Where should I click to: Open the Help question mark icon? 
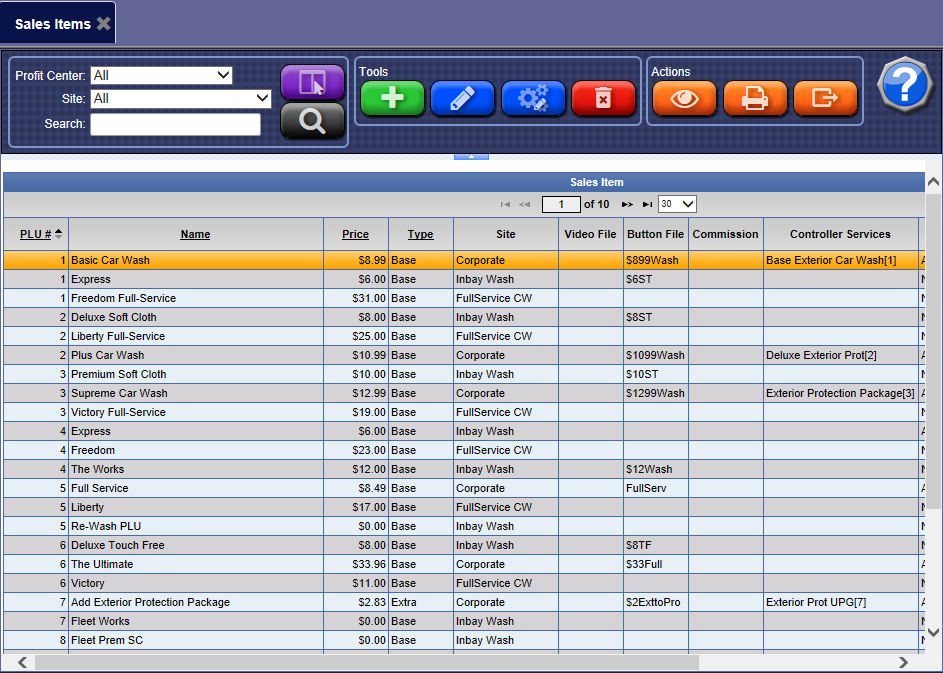point(904,85)
